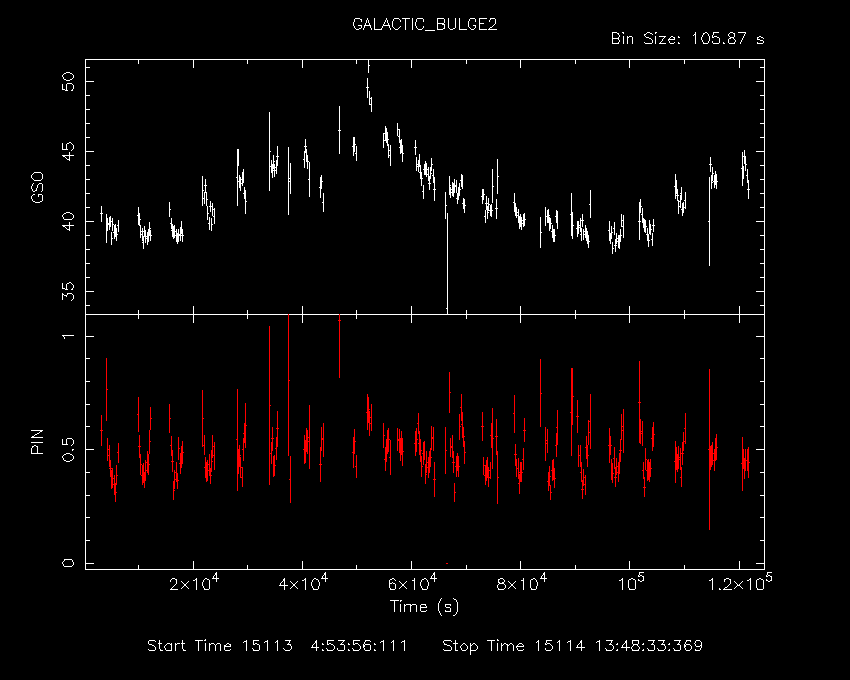Screen dimensions: 850x680
Task: Click the PIN axis value 0.5
Action: click(x=68, y=450)
